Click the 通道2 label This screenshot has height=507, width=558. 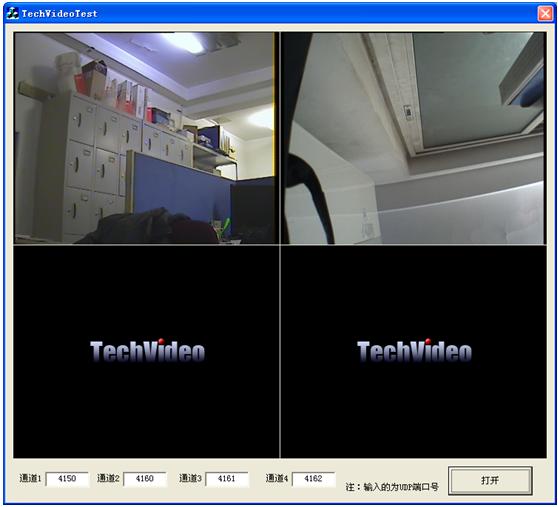tap(108, 478)
